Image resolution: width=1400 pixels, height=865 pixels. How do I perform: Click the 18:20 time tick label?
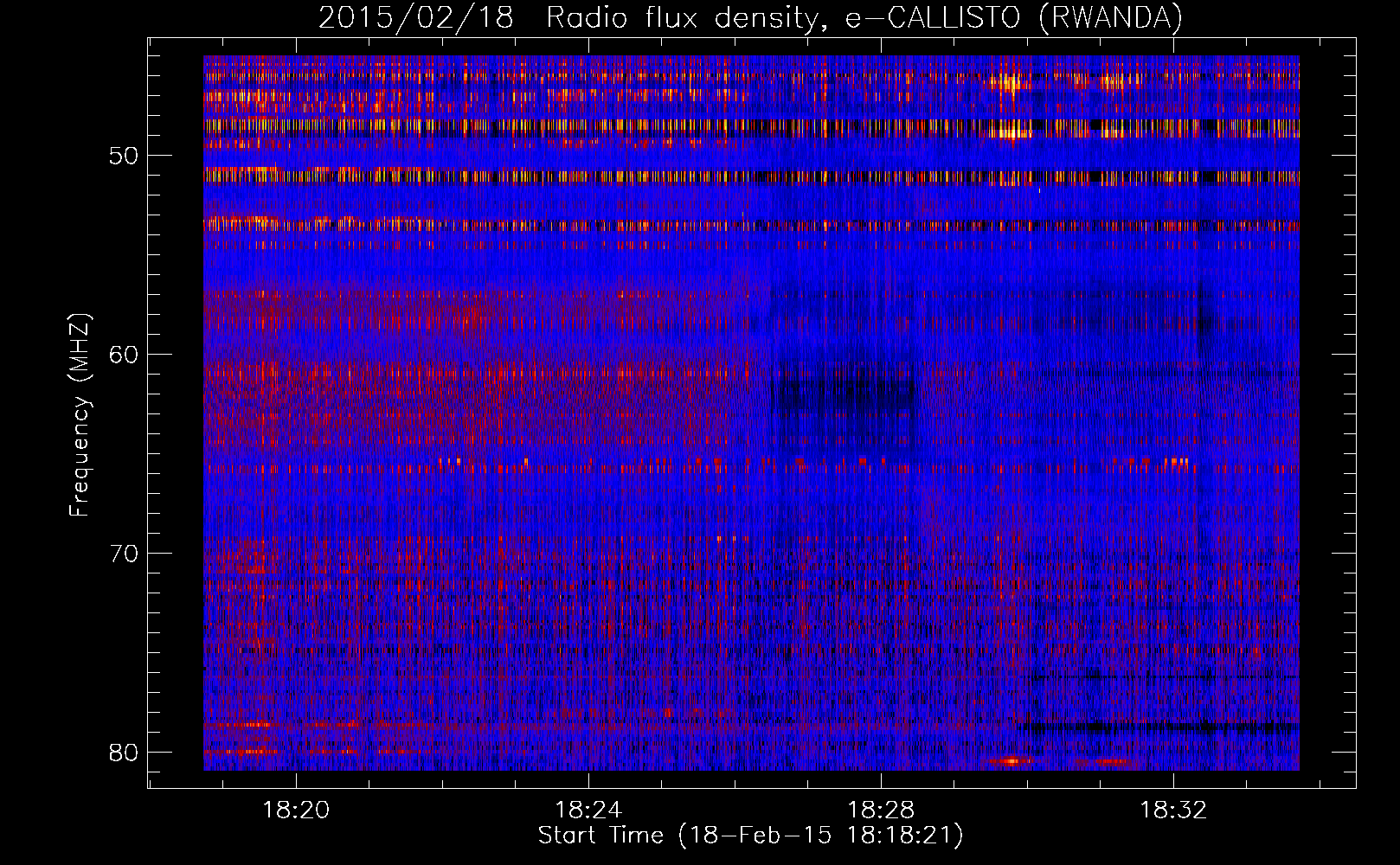(x=297, y=811)
